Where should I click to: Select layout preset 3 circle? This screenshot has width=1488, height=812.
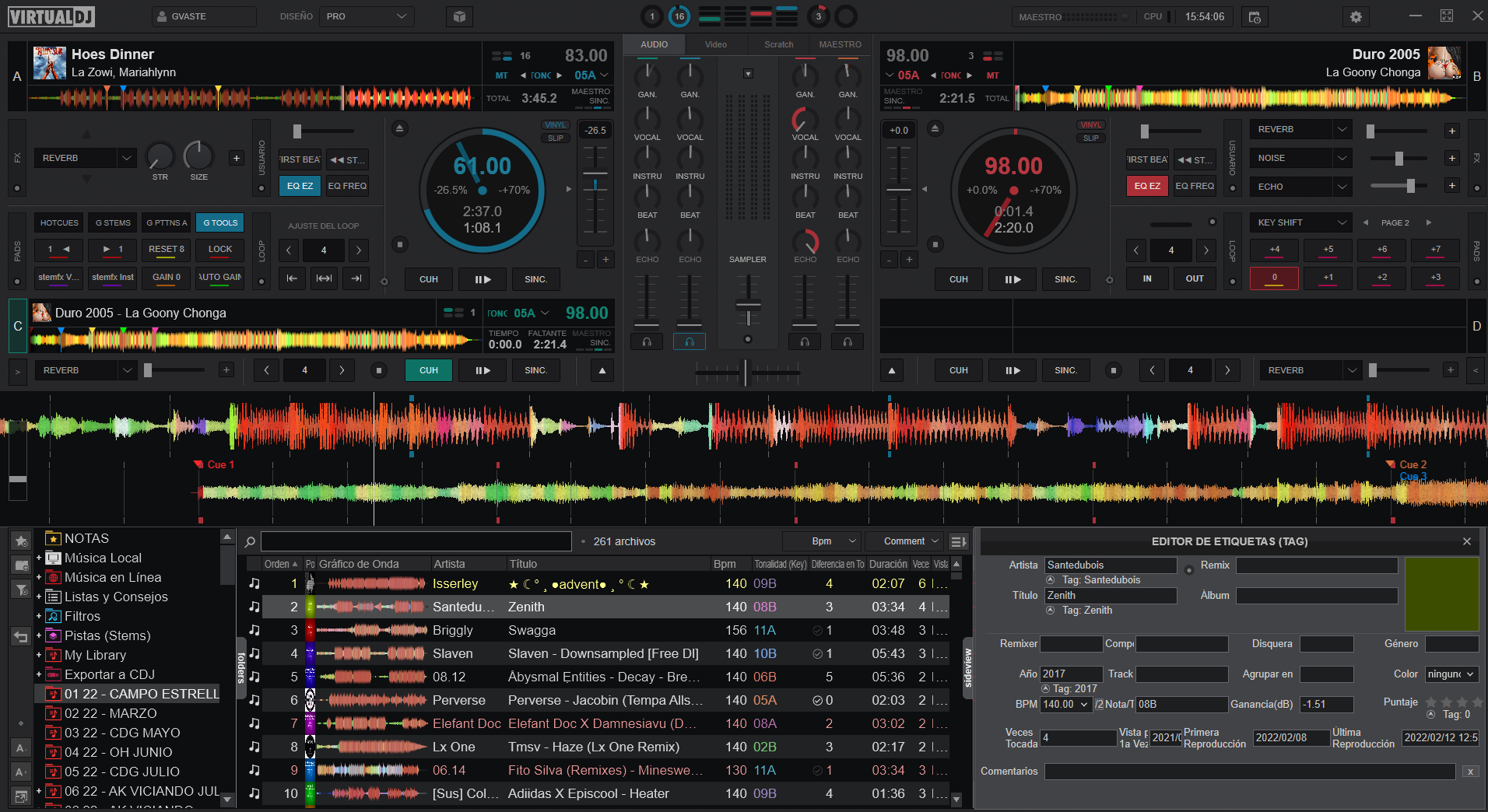(x=818, y=16)
